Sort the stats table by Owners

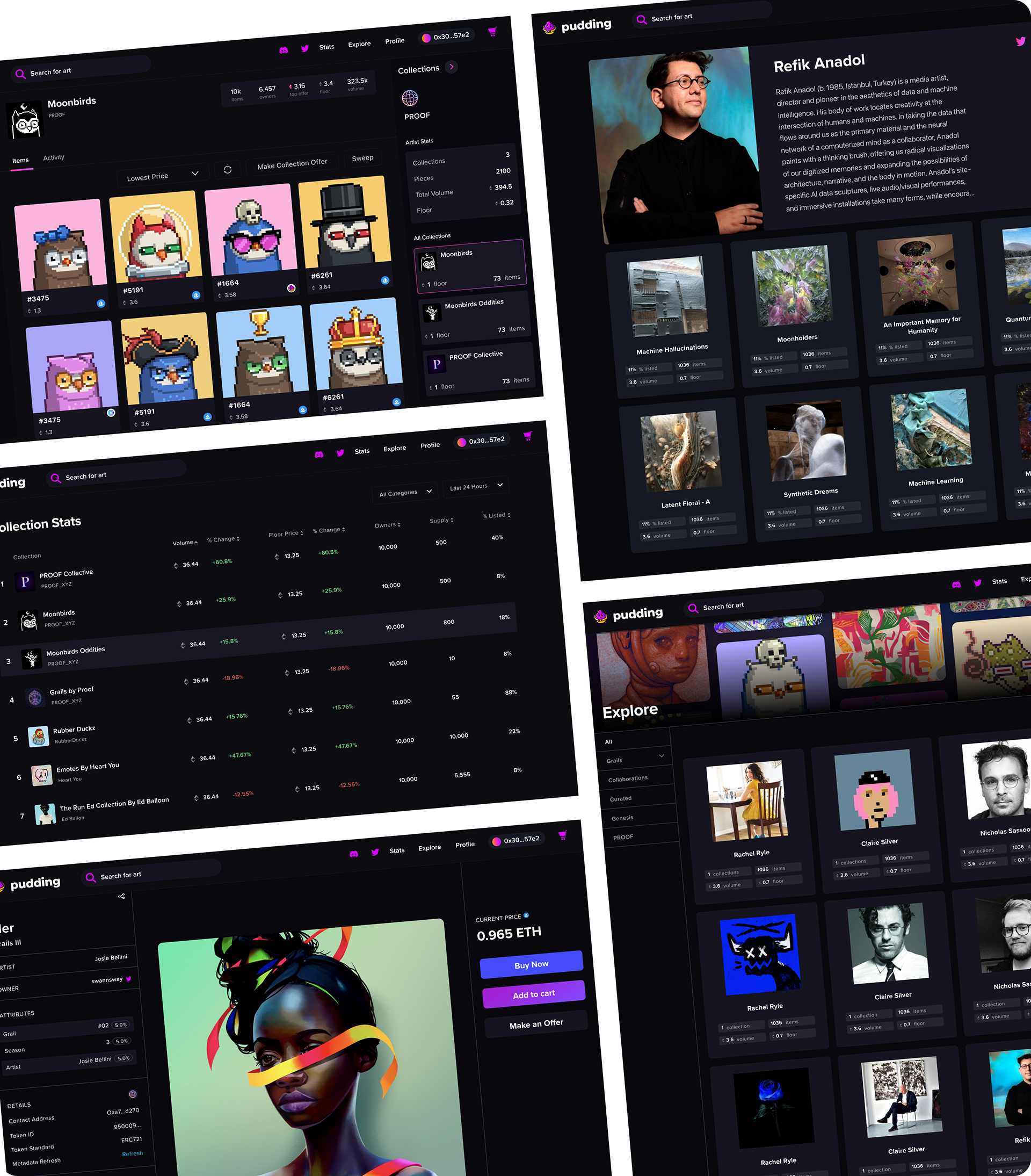tap(388, 525)
